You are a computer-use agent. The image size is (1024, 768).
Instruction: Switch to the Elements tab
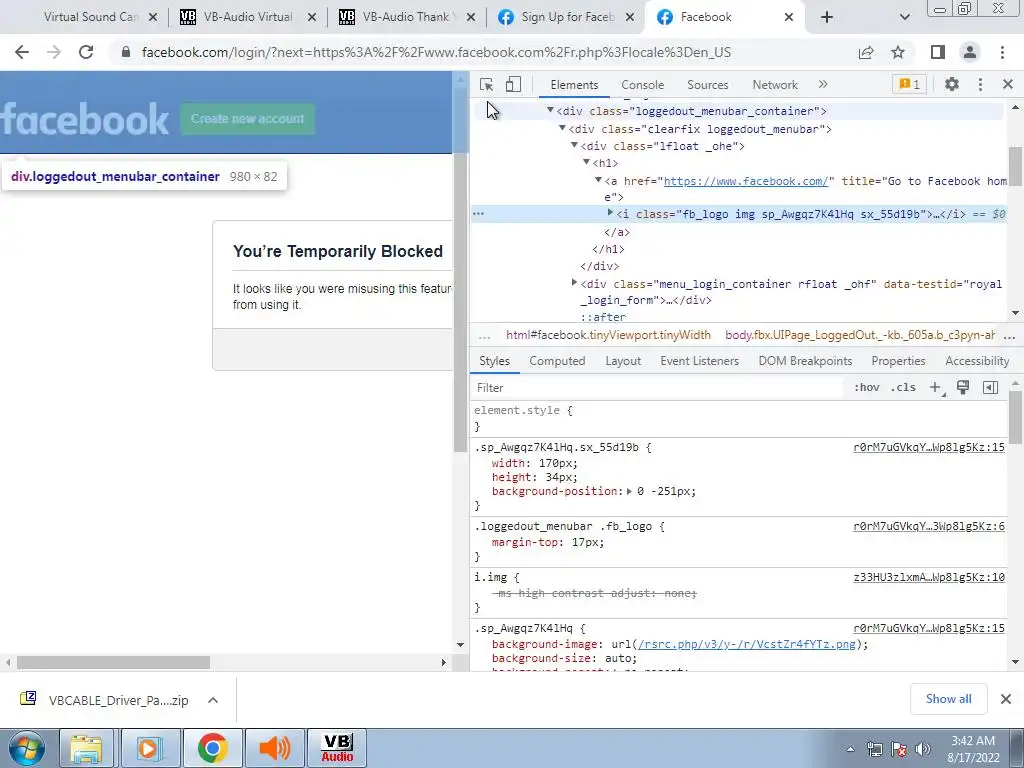(574, 85)
